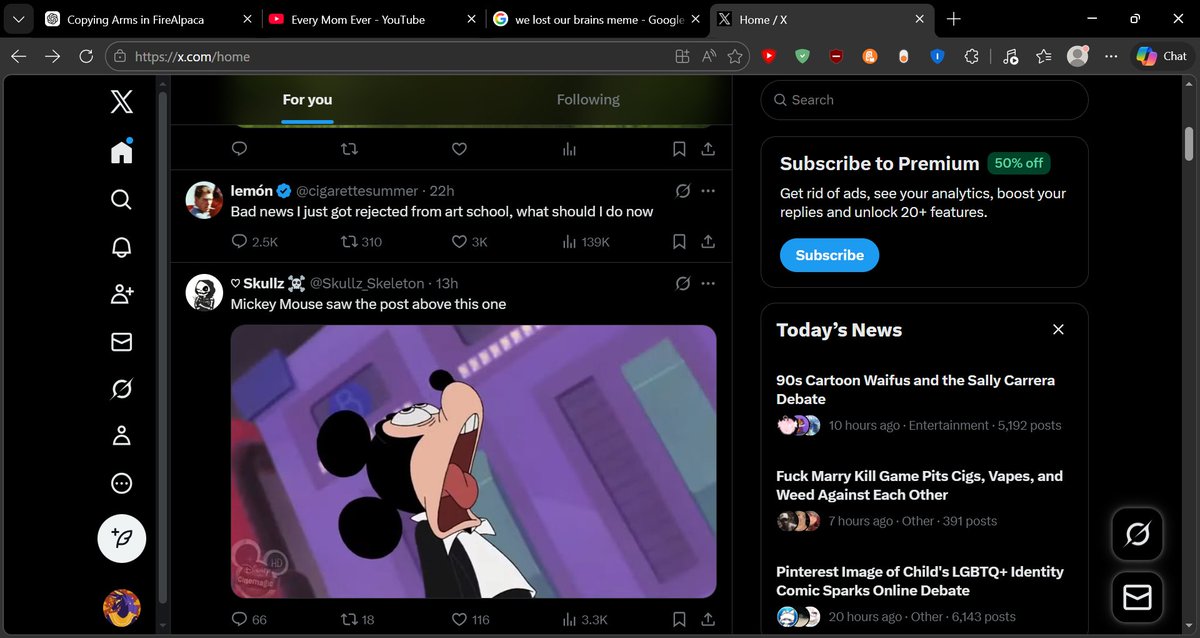
Task: Open Explore search icon in sidebar
Action: tap(121, 200)
